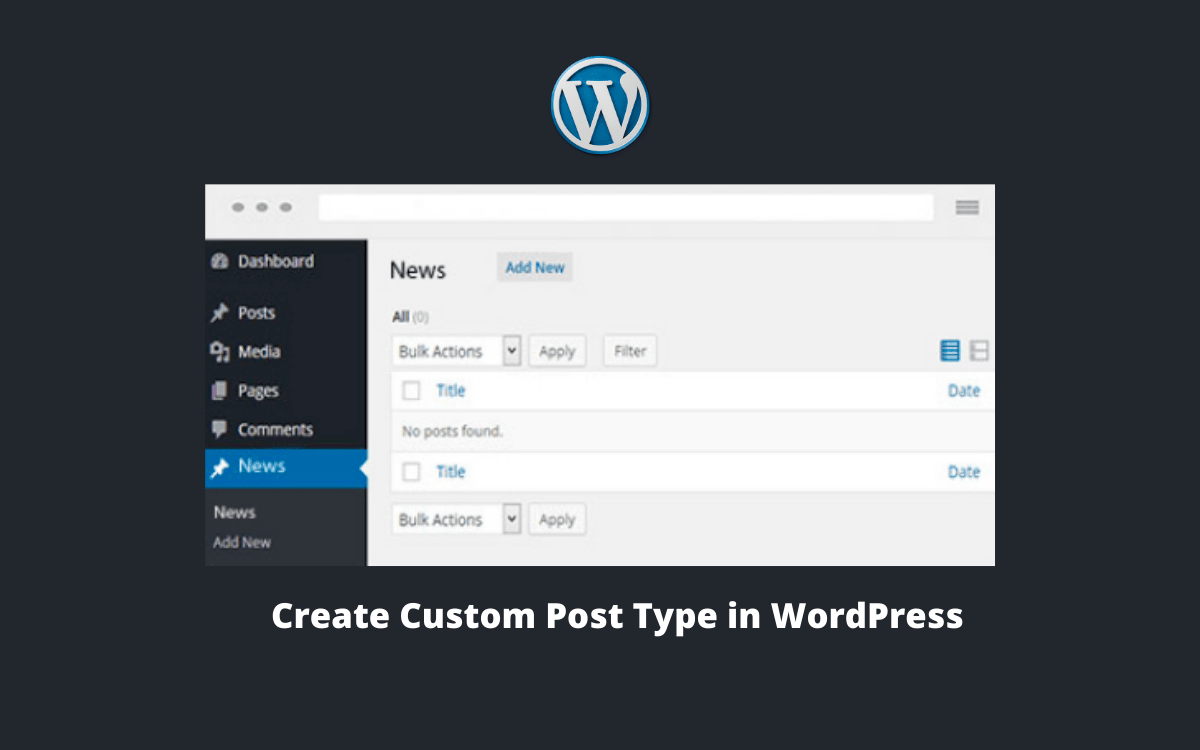
Task: Click the WordPress logo at top
Action: point(600,105)
